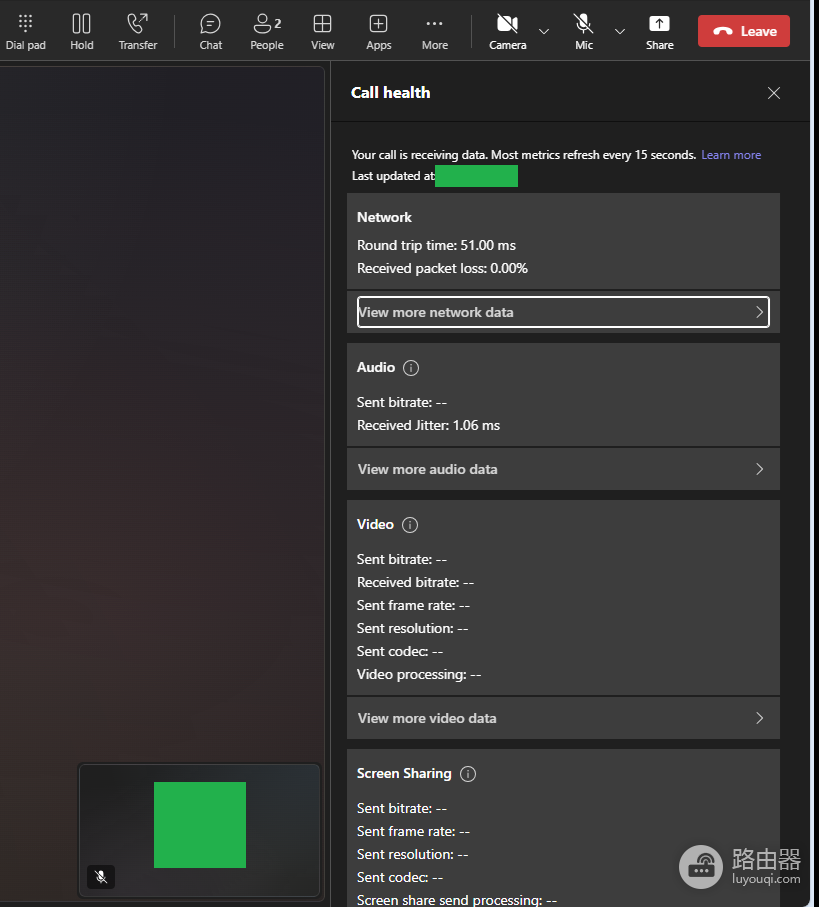The height and width of the screenshot is (907, 819).
Task: Turn on the Camera
Action: [507, 32]
